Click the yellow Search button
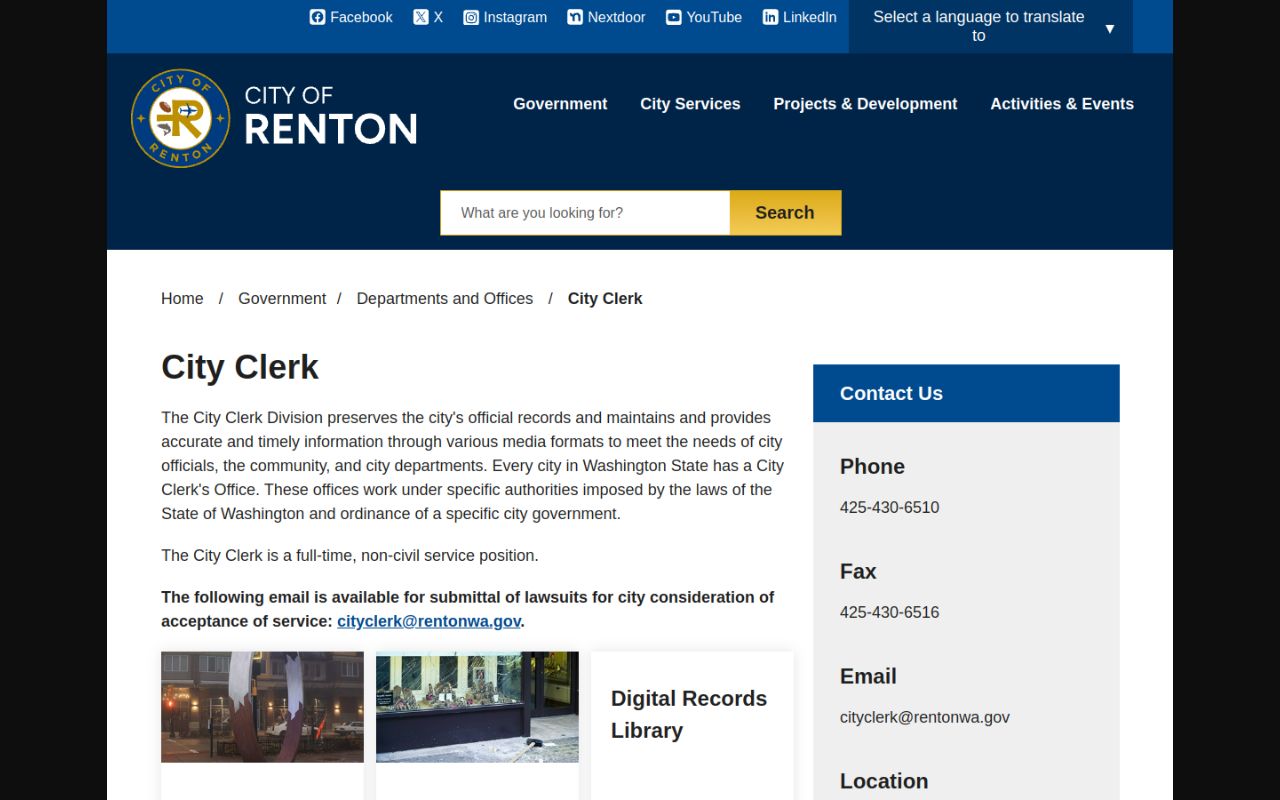 tap(785, 213)
